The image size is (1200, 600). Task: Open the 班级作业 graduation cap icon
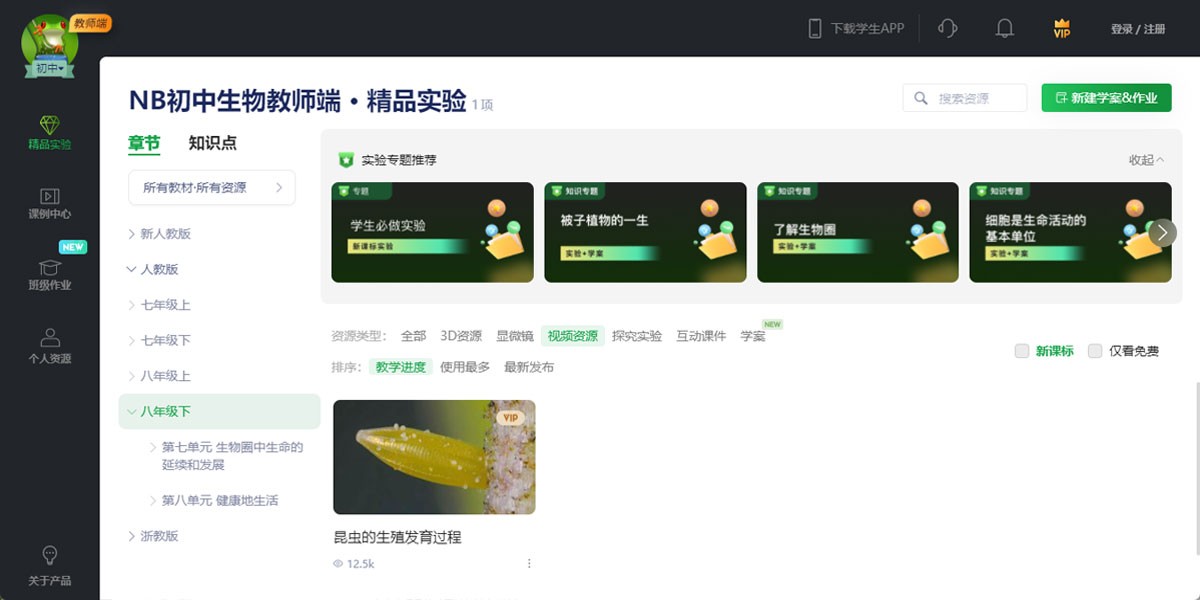pyautogui.click(x=49, y=268)
